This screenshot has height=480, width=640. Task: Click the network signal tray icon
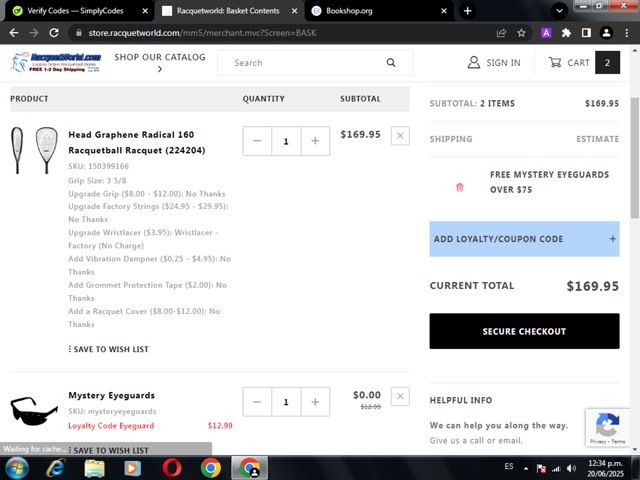point(556,469)
